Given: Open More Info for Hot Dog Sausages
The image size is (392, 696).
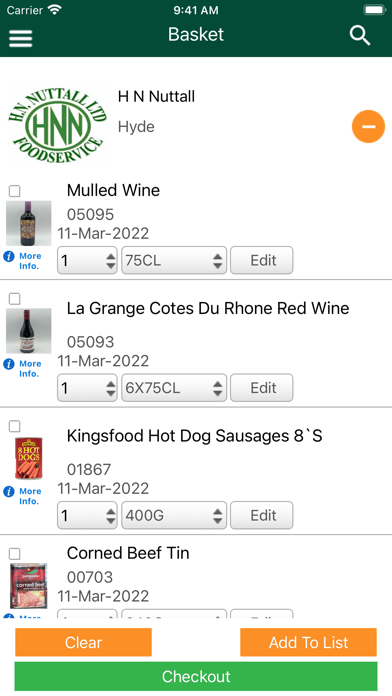Looking at the screenshot, I should pos(23,496).
